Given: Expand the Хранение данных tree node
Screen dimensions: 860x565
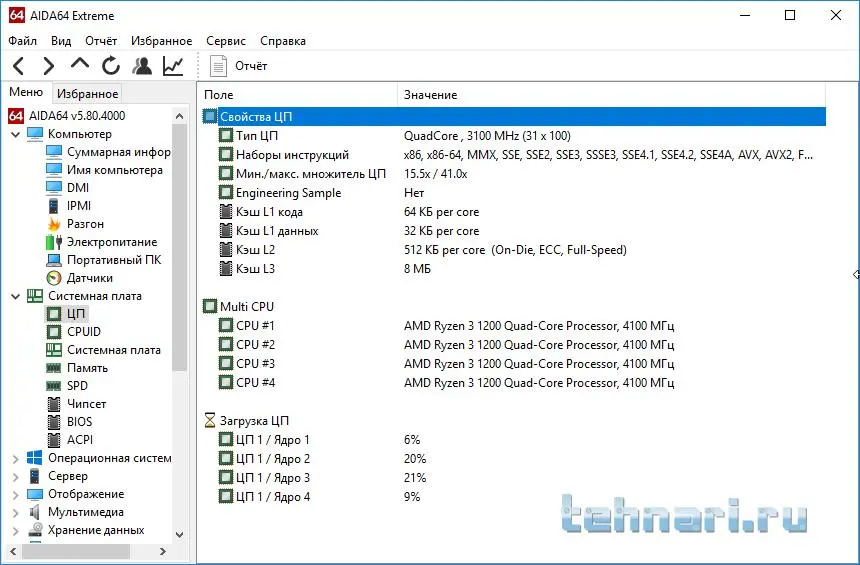Looking at the screenshot, I should [x=15, y=530].
